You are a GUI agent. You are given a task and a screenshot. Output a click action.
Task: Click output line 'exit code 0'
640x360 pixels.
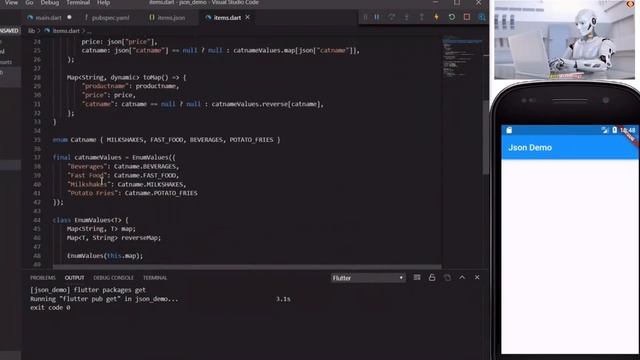[x=50, y=308]
